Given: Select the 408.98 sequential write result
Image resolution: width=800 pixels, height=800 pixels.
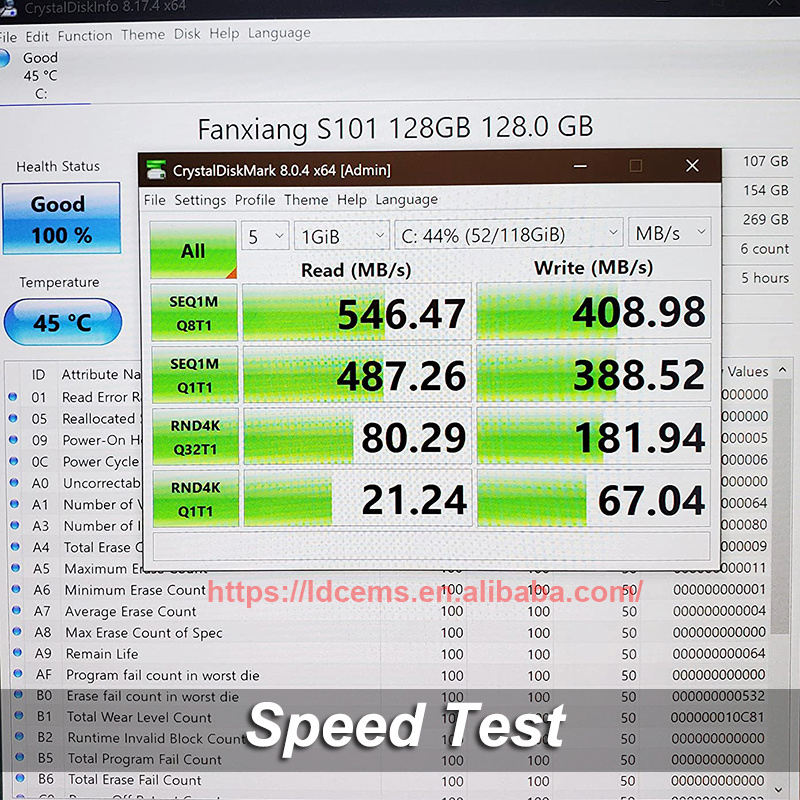Looking at the screenshot, I should (593, 310).
